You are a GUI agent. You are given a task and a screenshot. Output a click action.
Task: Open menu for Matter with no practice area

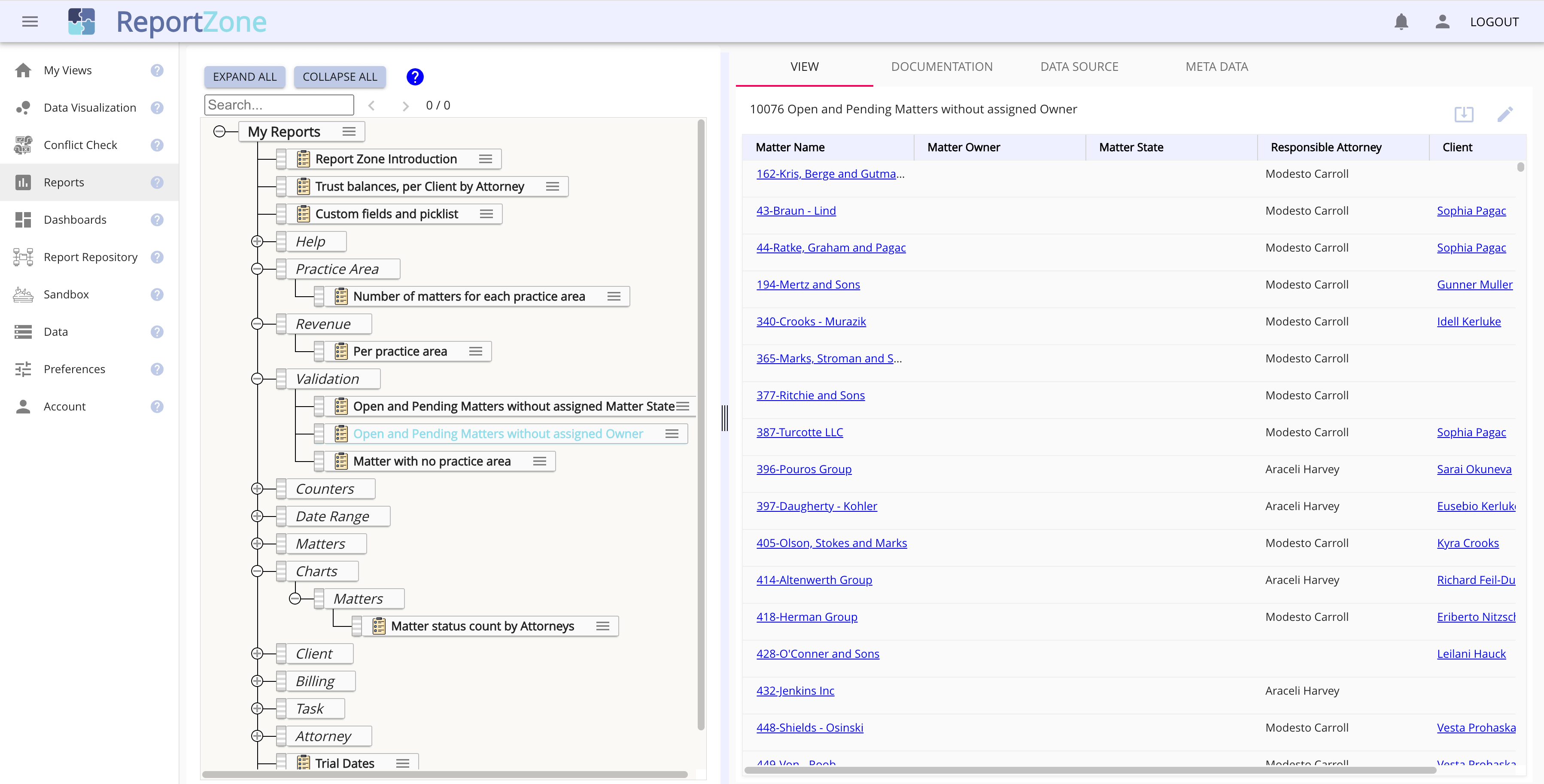click(x=539, y=461)
